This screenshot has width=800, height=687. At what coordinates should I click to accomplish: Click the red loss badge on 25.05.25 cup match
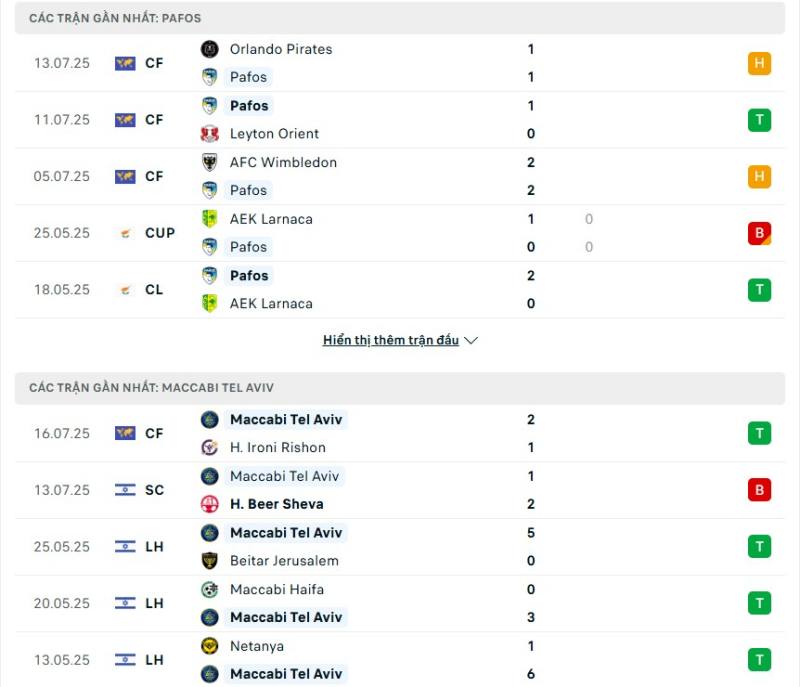tap(759, 233)
